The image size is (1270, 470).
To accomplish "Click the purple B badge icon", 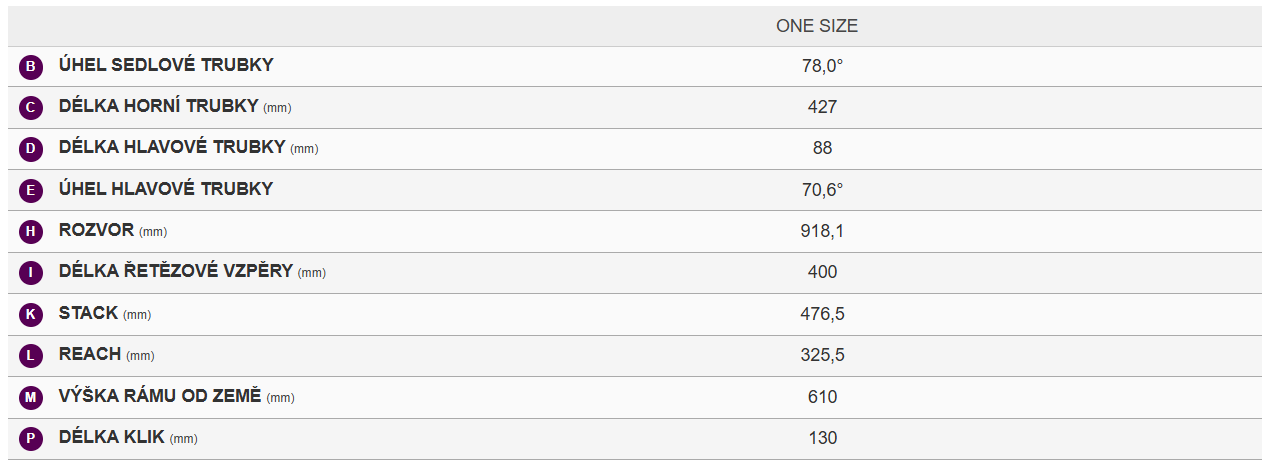I will point(31,67).
